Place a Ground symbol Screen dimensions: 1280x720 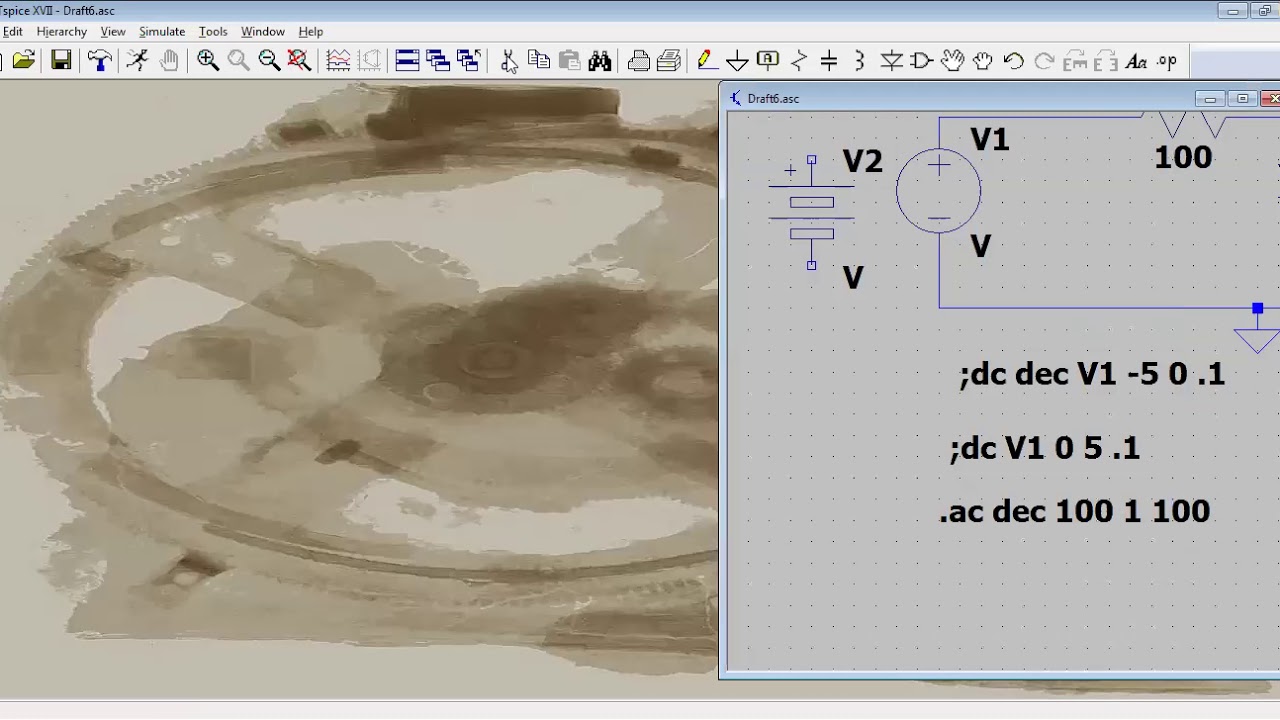click(737, 61)
